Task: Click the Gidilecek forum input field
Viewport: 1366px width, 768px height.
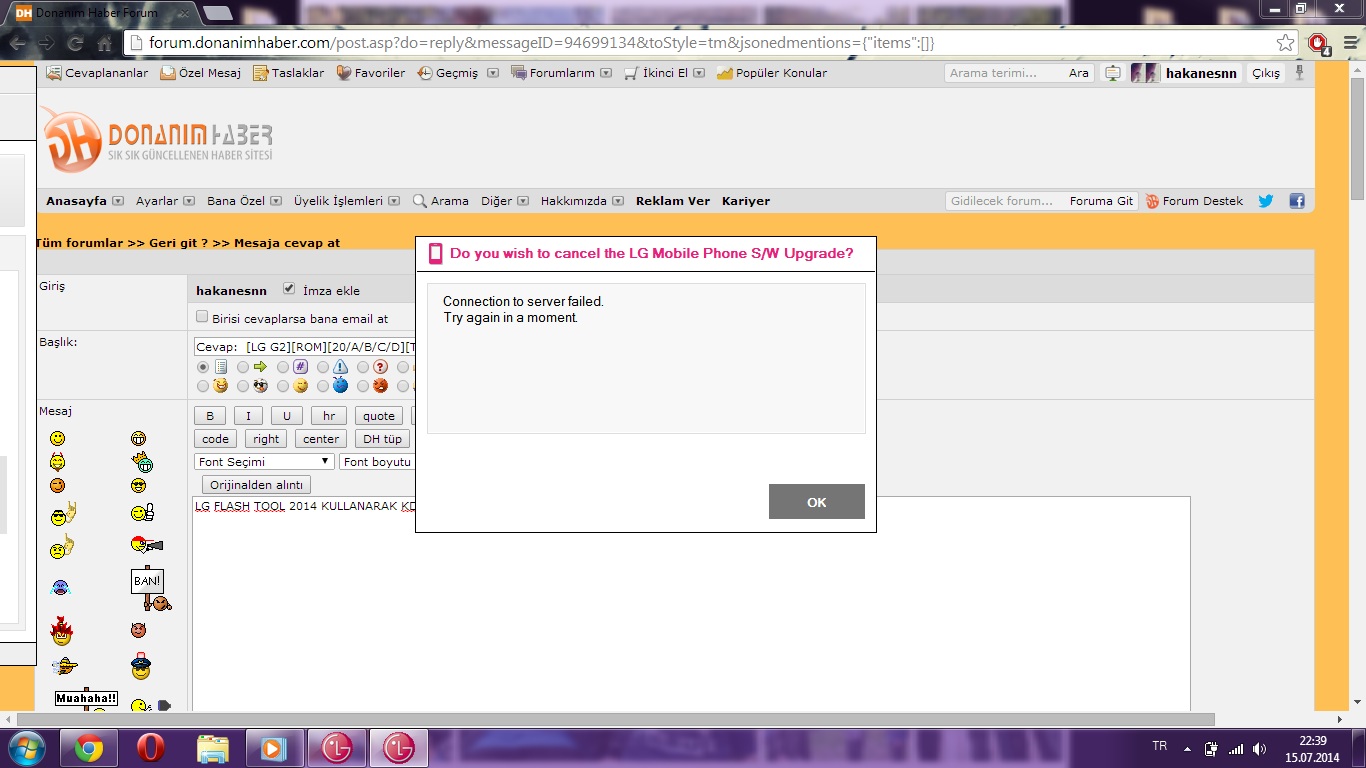Action: coord(1005,201)
